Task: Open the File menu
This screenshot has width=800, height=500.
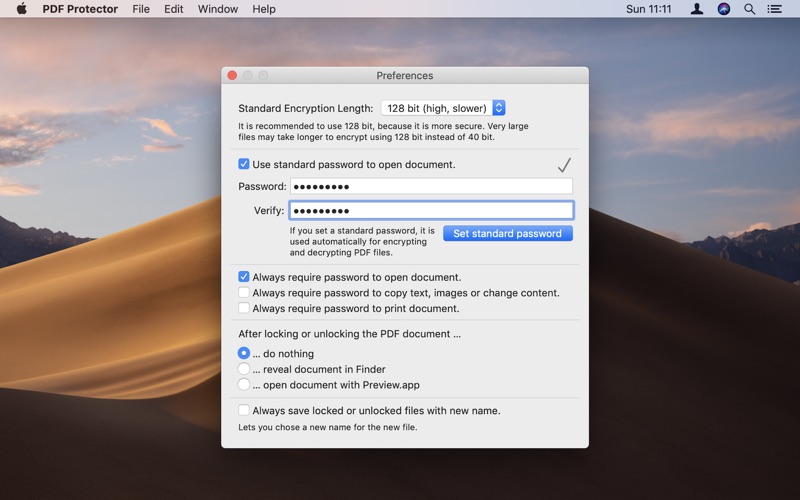Action: point(141,9)
